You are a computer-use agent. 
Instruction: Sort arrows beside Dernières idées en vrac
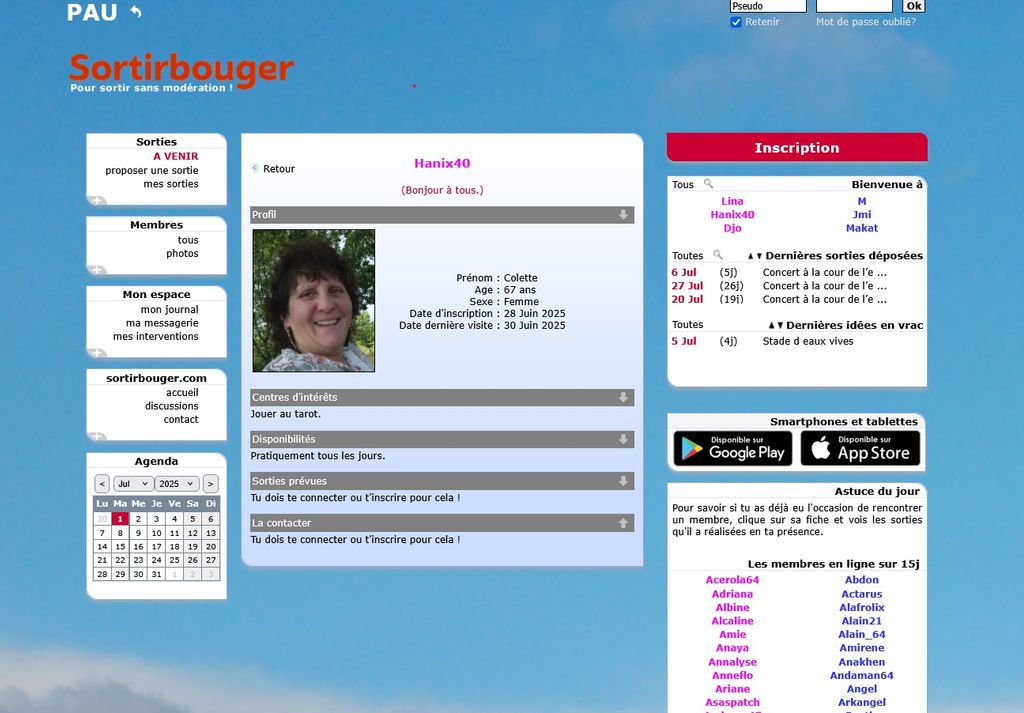(776, 325)
